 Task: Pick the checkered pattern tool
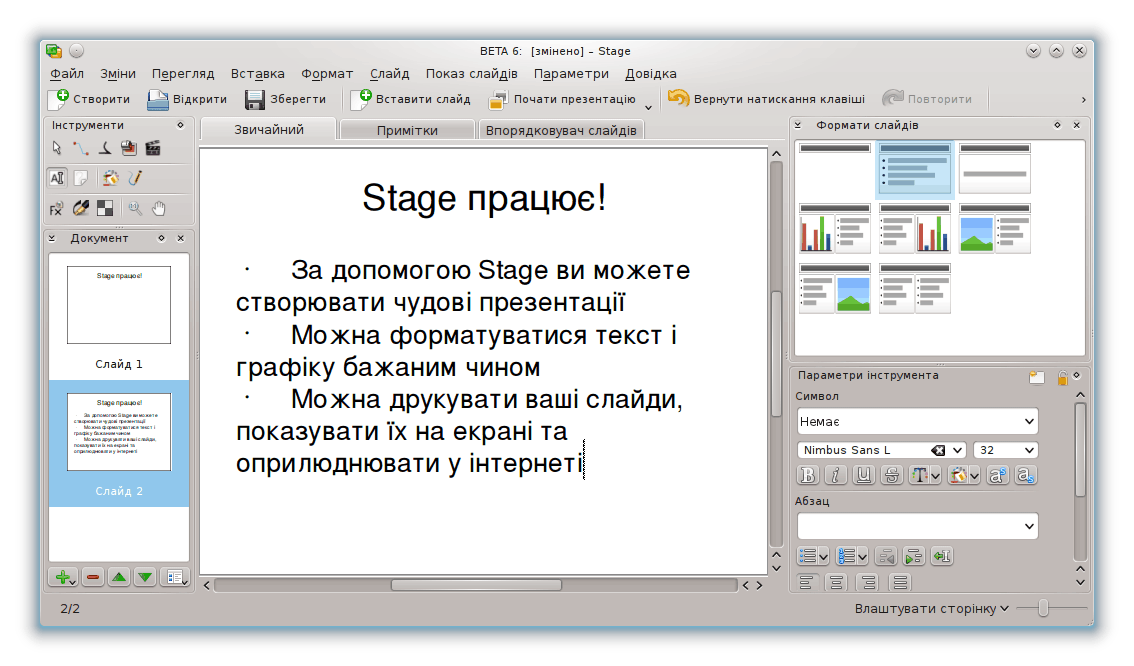pyautogui.click(x=105, y=208)
